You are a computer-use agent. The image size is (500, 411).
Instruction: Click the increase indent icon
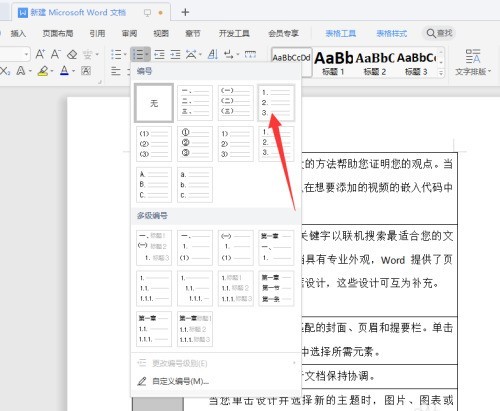pos(175,54)
